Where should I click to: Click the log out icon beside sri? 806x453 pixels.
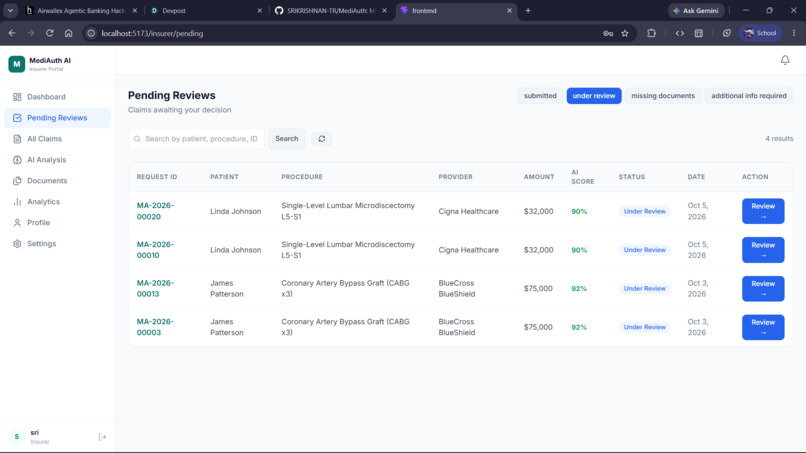point(102,437)
